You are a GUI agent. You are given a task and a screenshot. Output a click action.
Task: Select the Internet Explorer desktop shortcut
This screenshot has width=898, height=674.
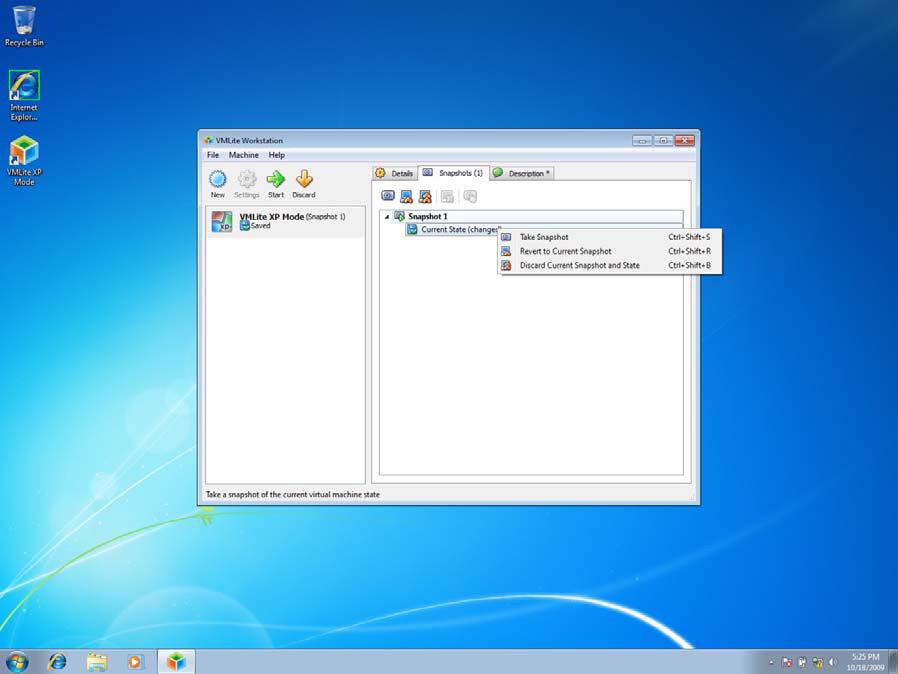point(24,95)
